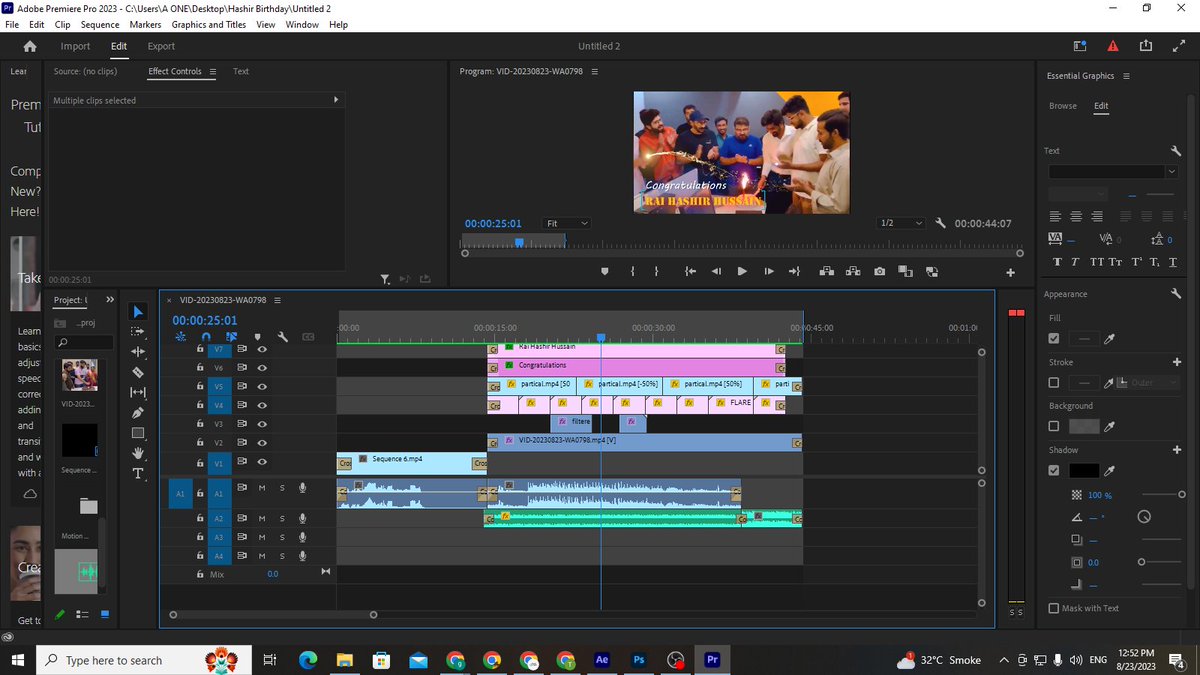The width and height of the screenshot is (1200, 675).
Task: Step forward one frame
Action: tap(768, 271)
